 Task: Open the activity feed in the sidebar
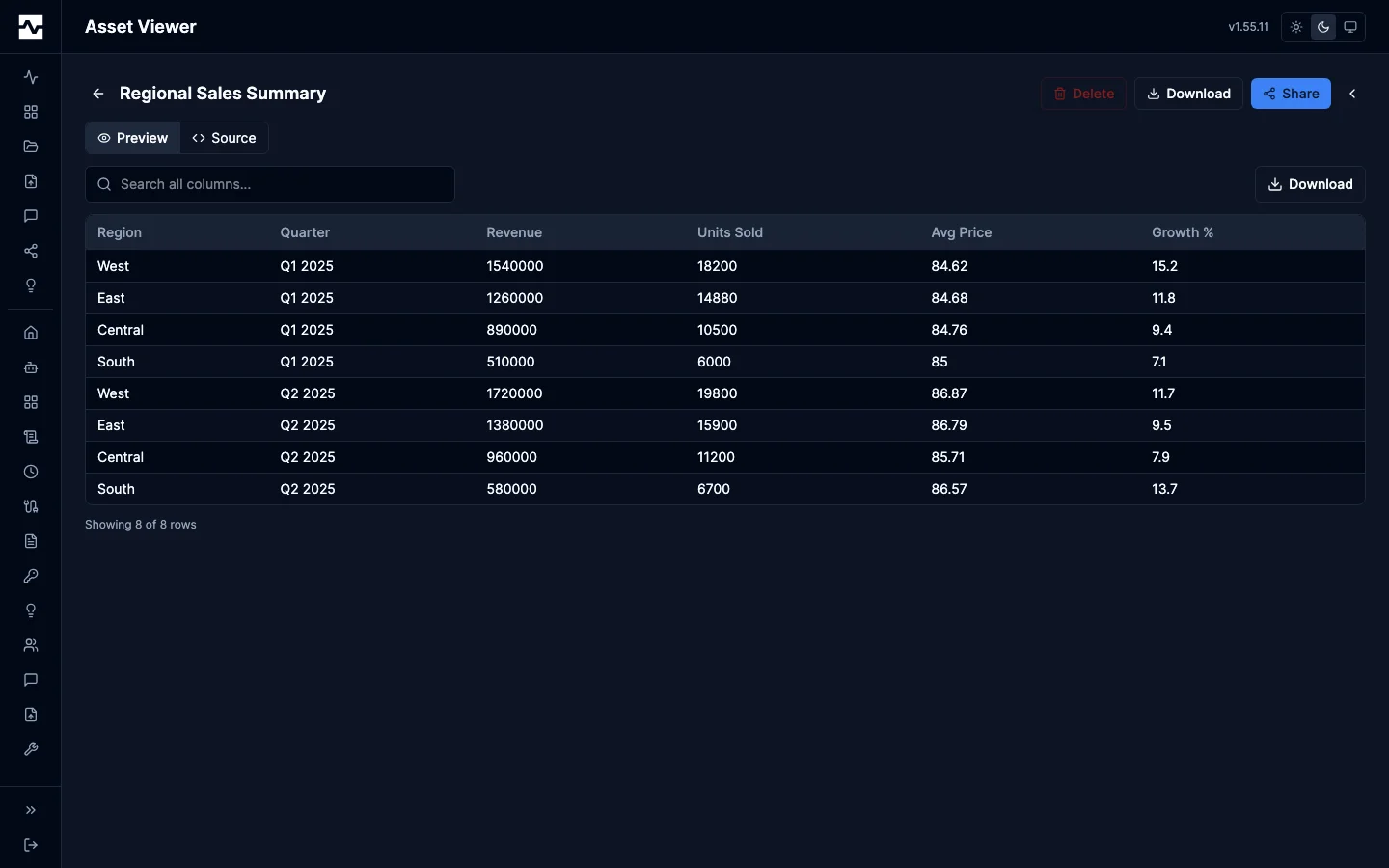point(30,77)
